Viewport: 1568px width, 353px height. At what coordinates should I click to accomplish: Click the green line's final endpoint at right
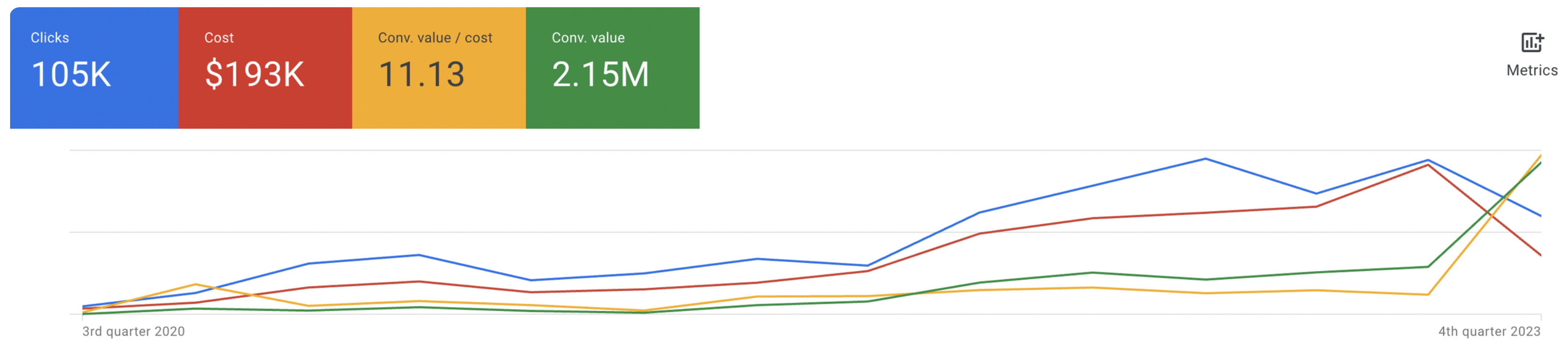point(1540,163)
